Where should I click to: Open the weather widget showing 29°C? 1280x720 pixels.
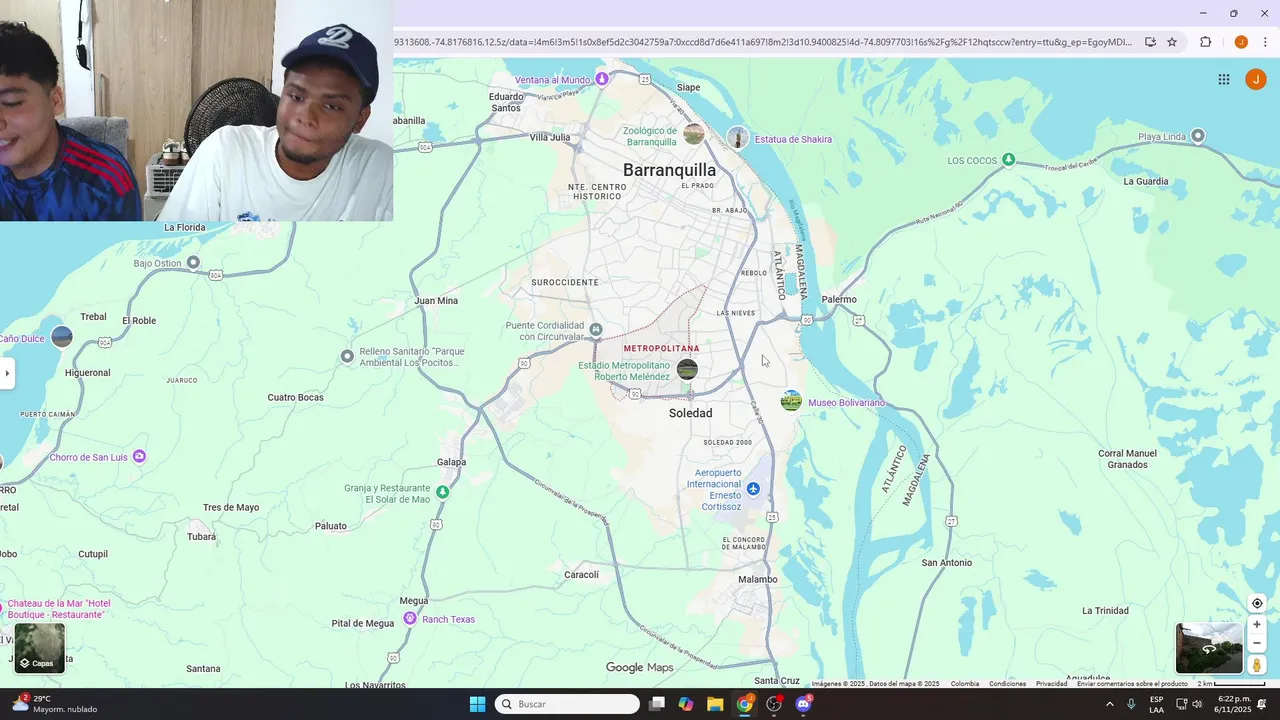[x=55, y=704]
